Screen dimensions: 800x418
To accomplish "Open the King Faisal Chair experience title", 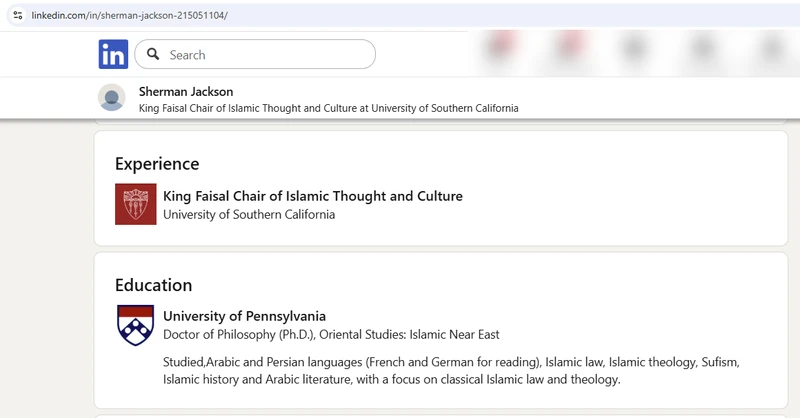I will pyautogui.click(x=313, y=196).
